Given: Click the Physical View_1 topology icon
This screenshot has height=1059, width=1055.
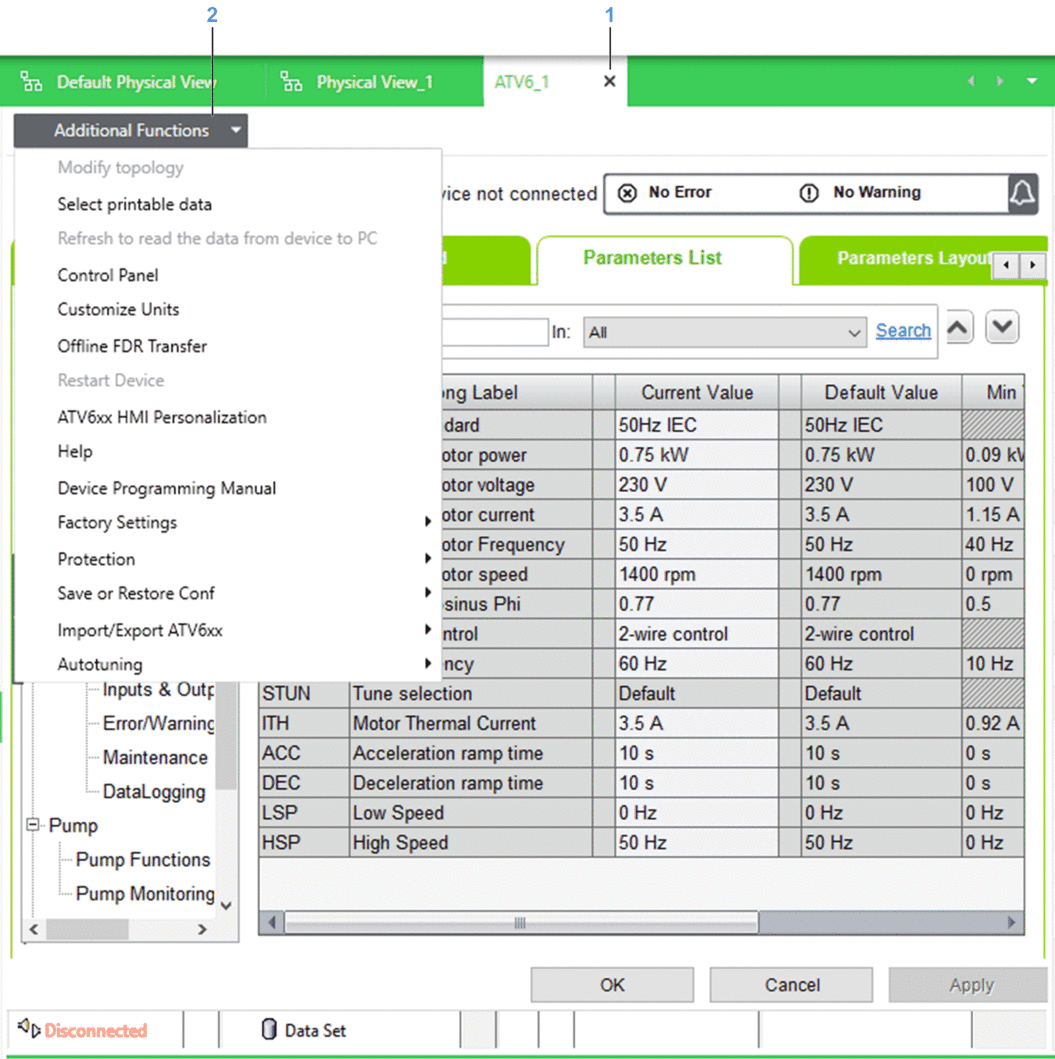Looking at the screenshot, I should [x=291, y=82].
